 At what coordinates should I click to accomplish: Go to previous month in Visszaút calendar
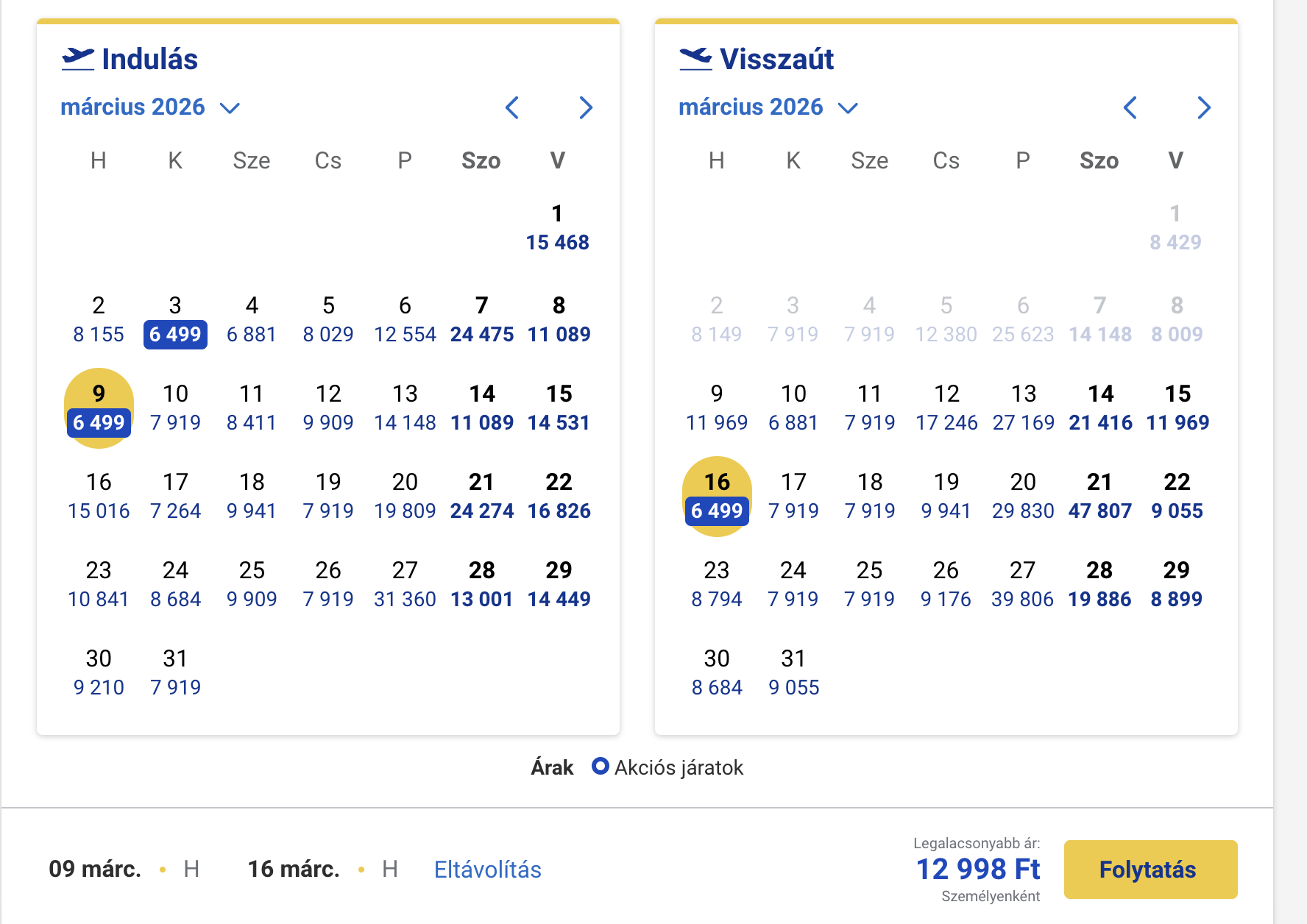pos(1130,108)
